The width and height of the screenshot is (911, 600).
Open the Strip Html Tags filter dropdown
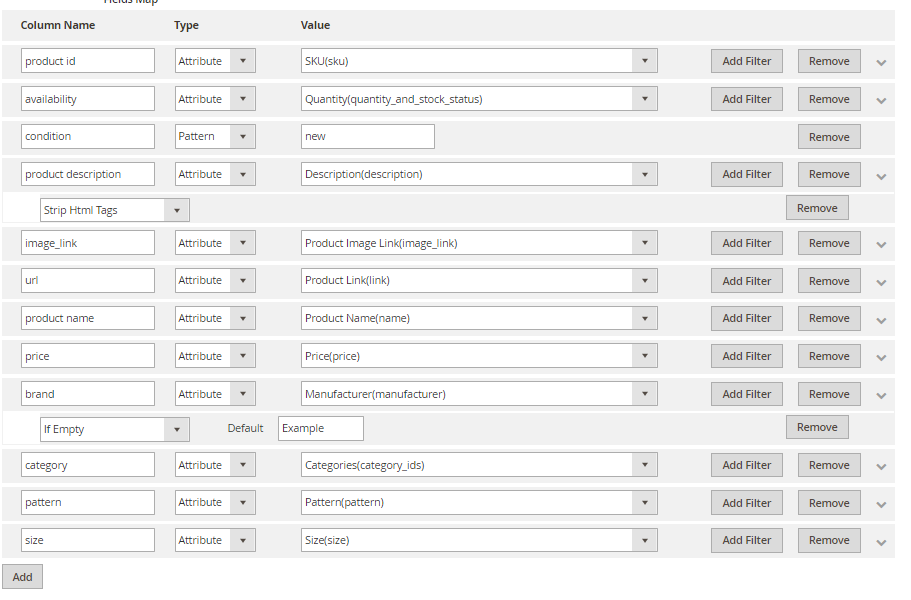click(114, 210)
